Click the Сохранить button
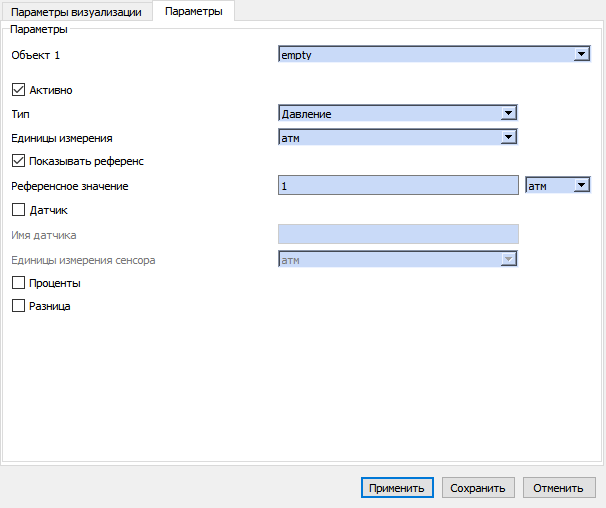606x508 pixels. 478,488
